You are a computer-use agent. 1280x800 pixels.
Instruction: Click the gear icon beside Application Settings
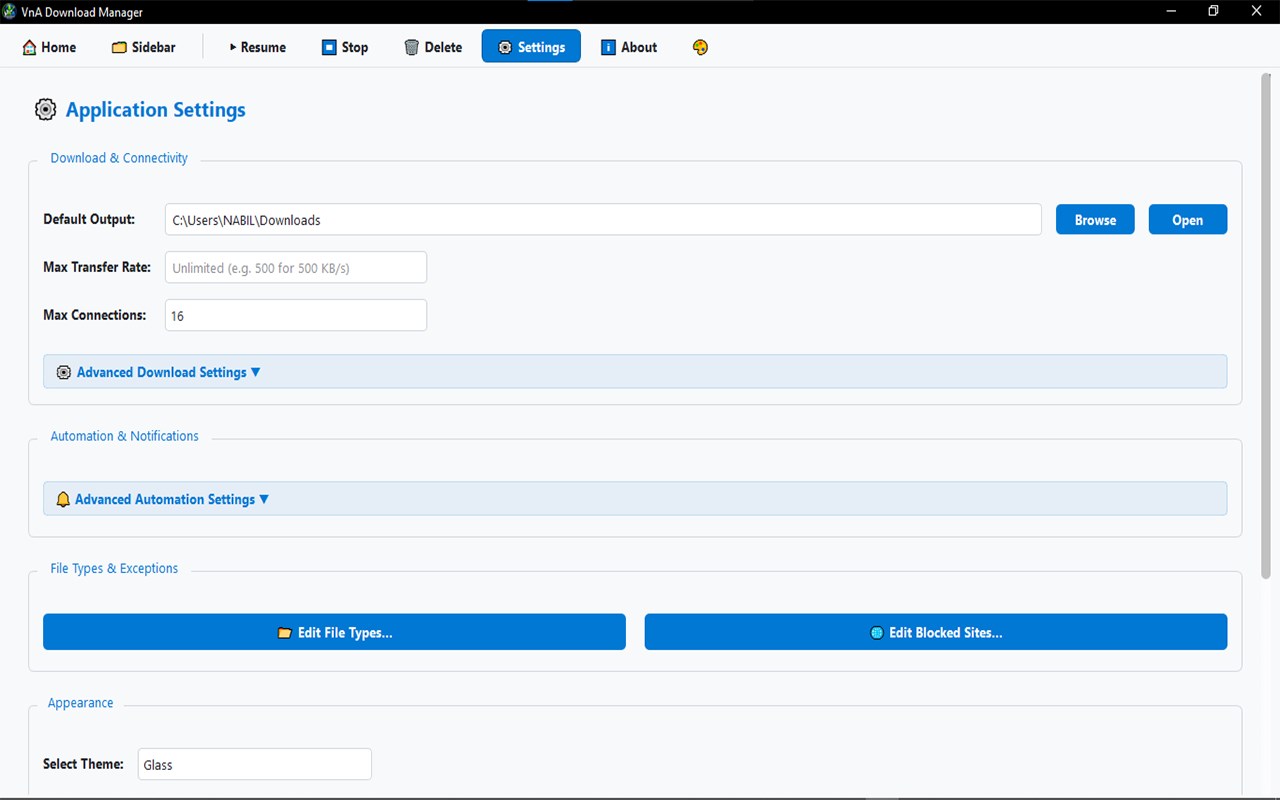click(45, 110)
